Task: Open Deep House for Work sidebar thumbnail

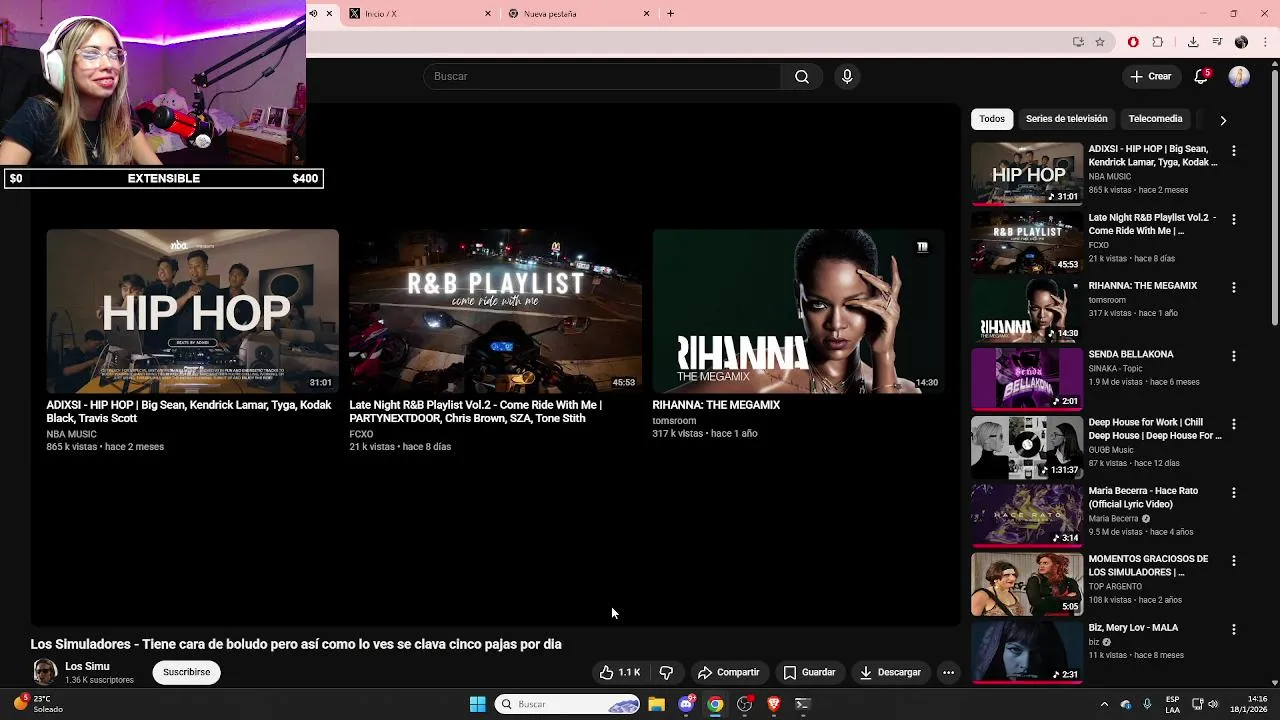Action: 1027,447
